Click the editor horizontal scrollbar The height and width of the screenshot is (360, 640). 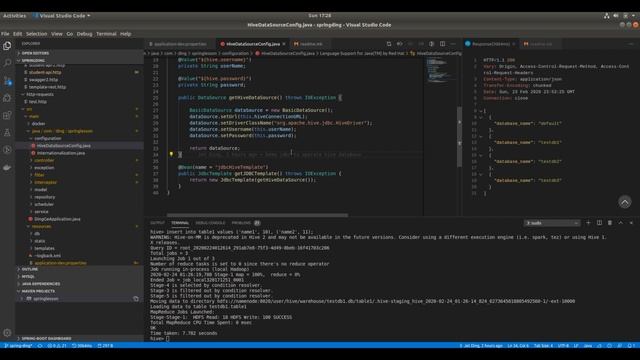(257, 215)
